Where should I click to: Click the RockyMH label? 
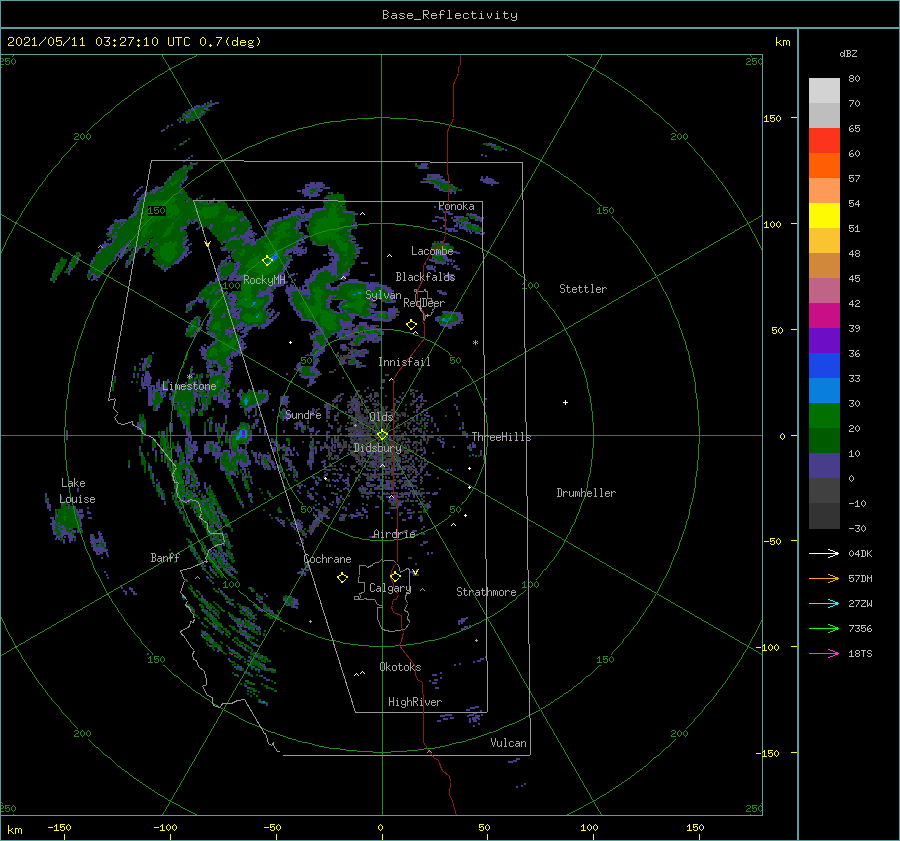pos(264,280)
